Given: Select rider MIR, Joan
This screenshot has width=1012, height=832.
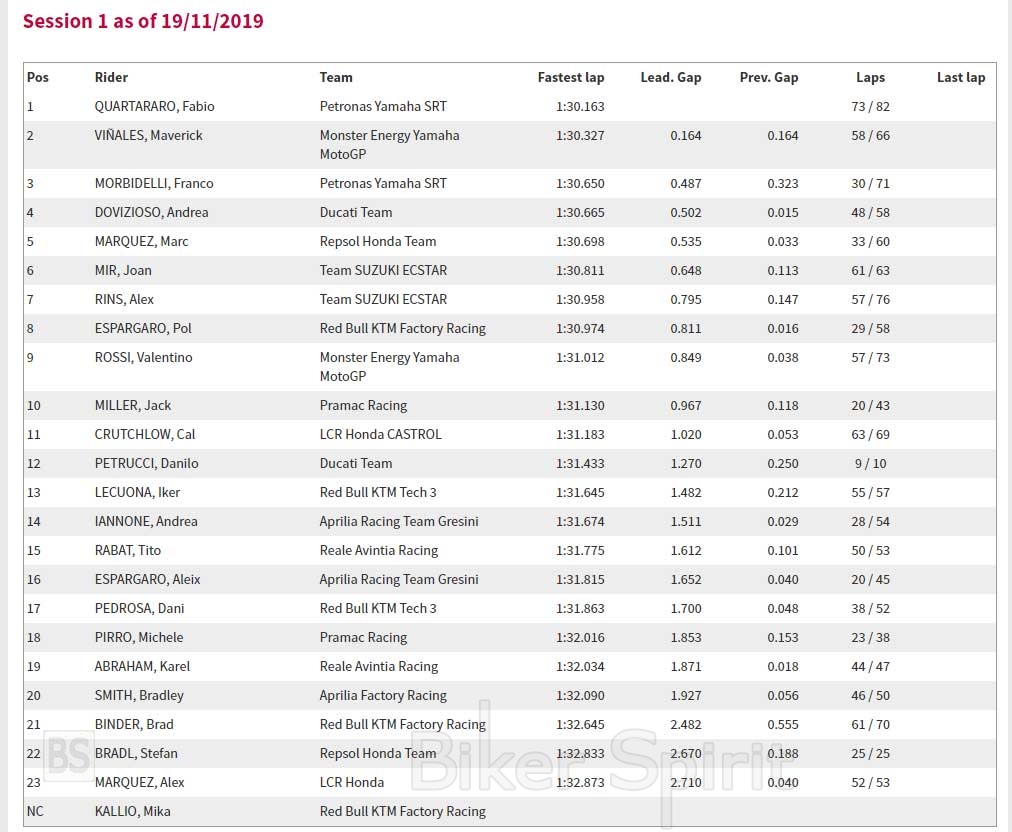Looking at the screenshot, I should [123, 270].
